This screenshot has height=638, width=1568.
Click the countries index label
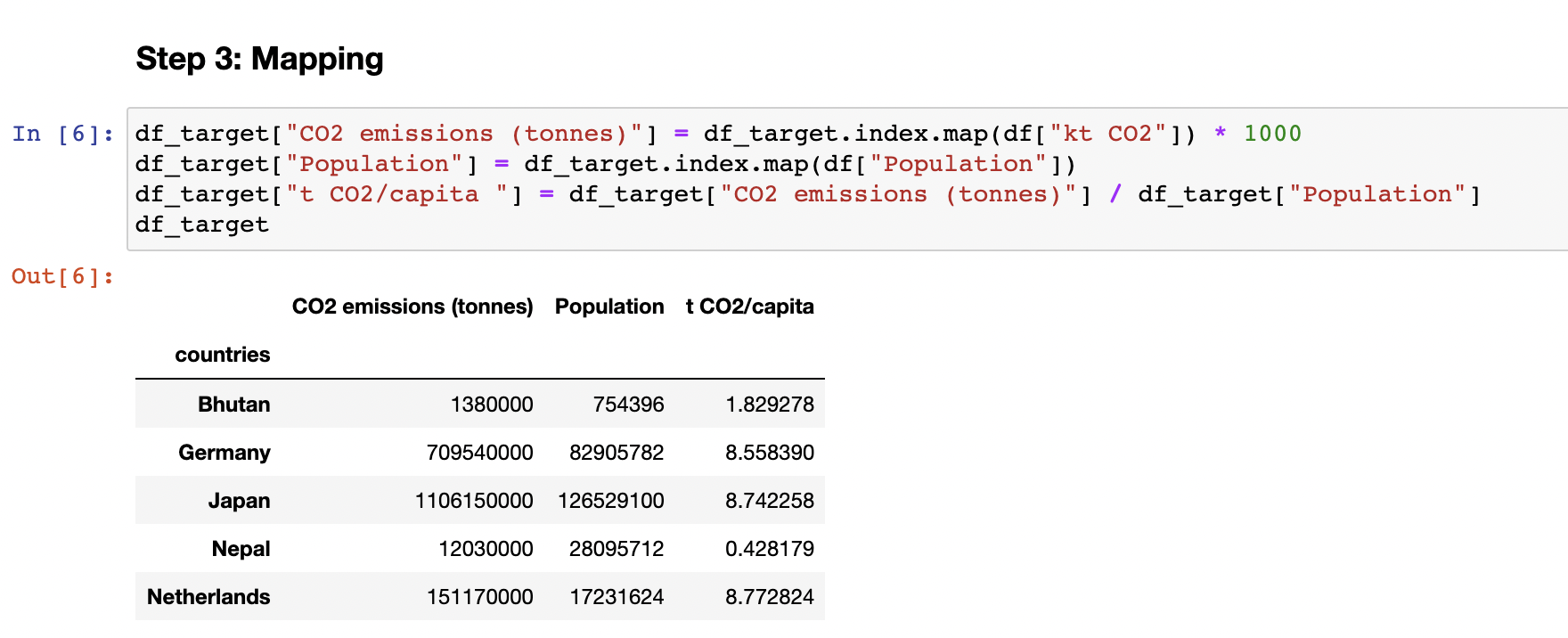223,355
